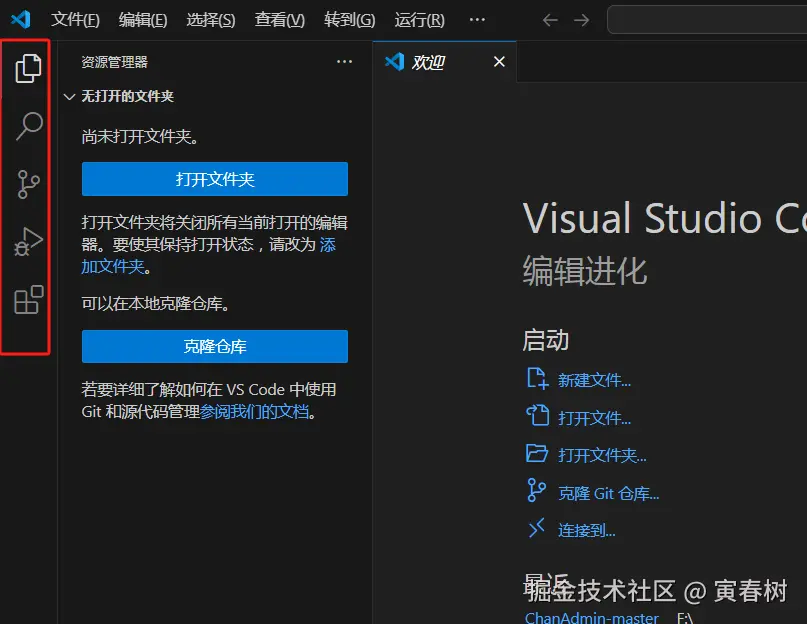The image size is (807, 624).
Task: Click the 打开文件 icon under 启动
Action: click(537, 416)
